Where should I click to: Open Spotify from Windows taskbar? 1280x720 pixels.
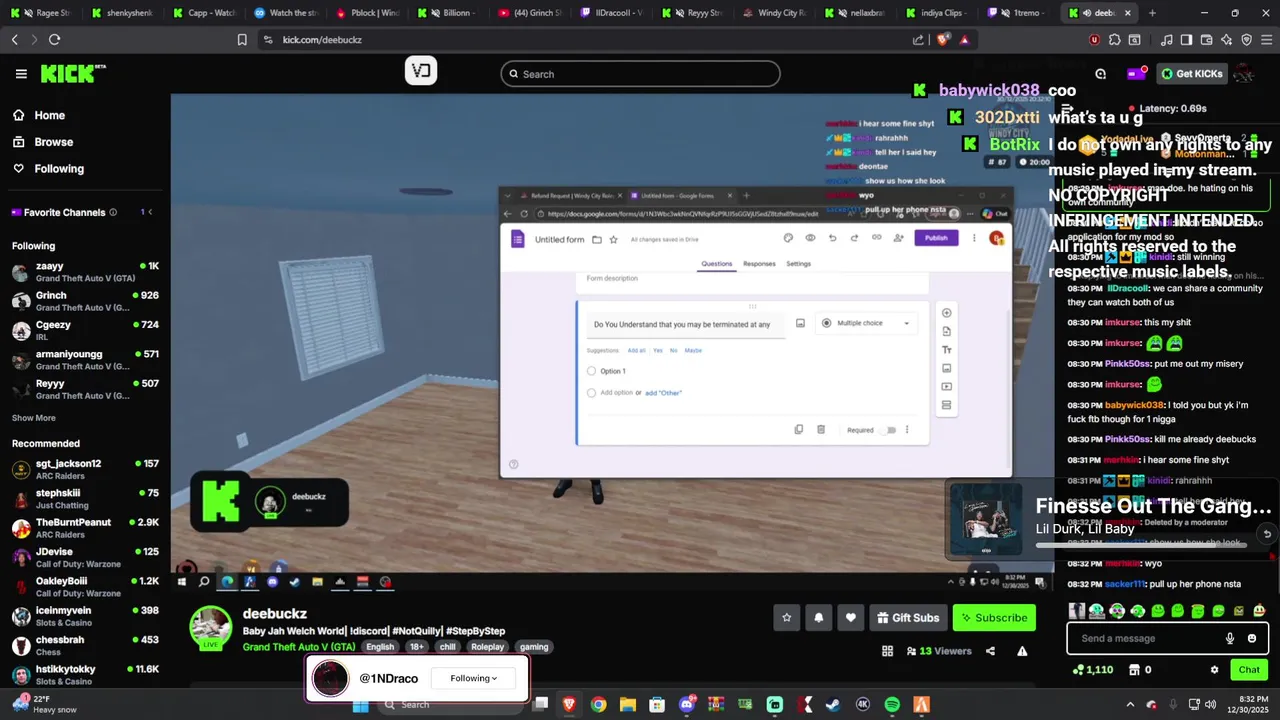pyautogui.click(x=892, y=705)
